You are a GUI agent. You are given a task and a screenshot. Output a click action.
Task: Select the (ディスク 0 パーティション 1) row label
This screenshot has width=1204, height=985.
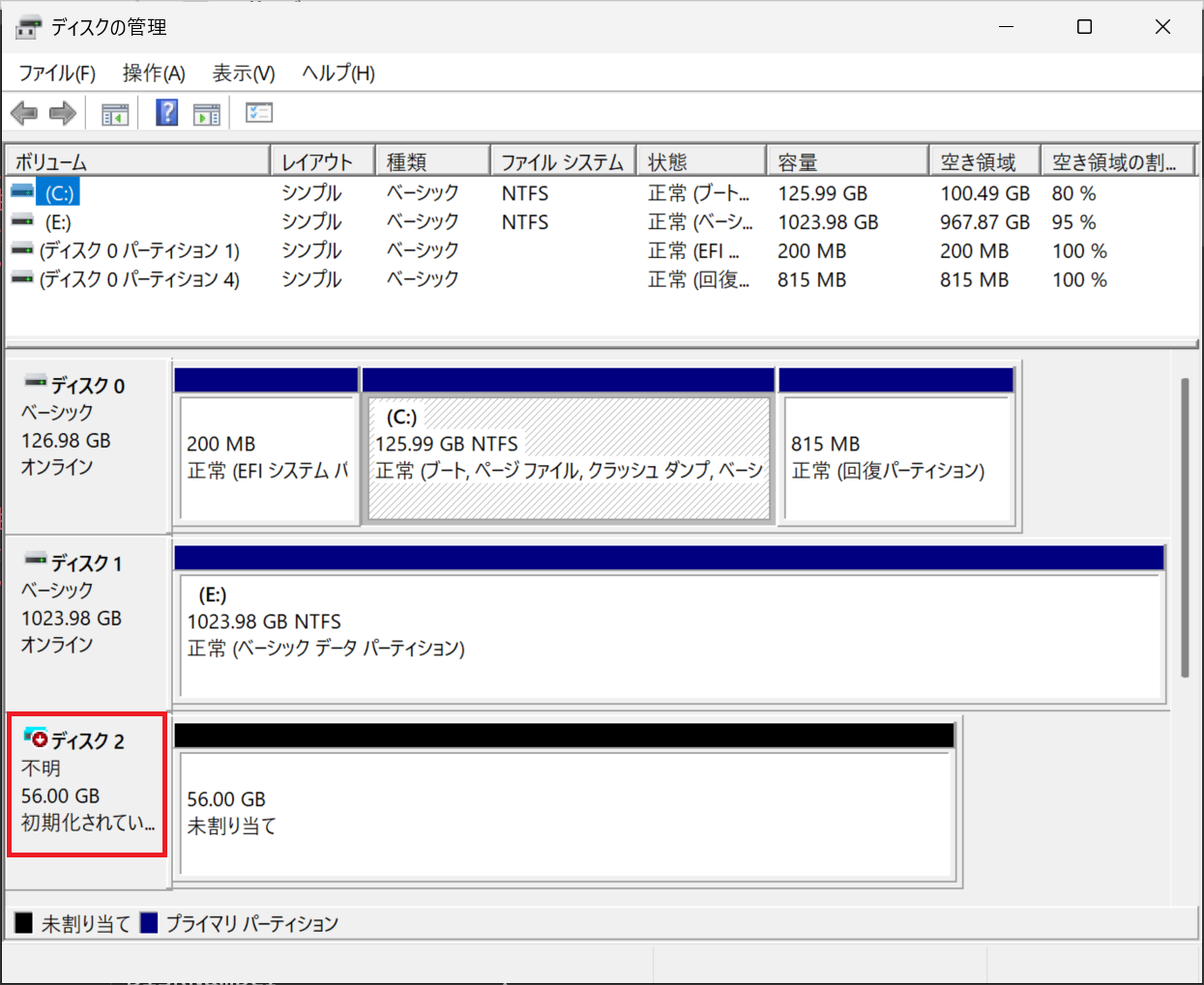[139, 251]
